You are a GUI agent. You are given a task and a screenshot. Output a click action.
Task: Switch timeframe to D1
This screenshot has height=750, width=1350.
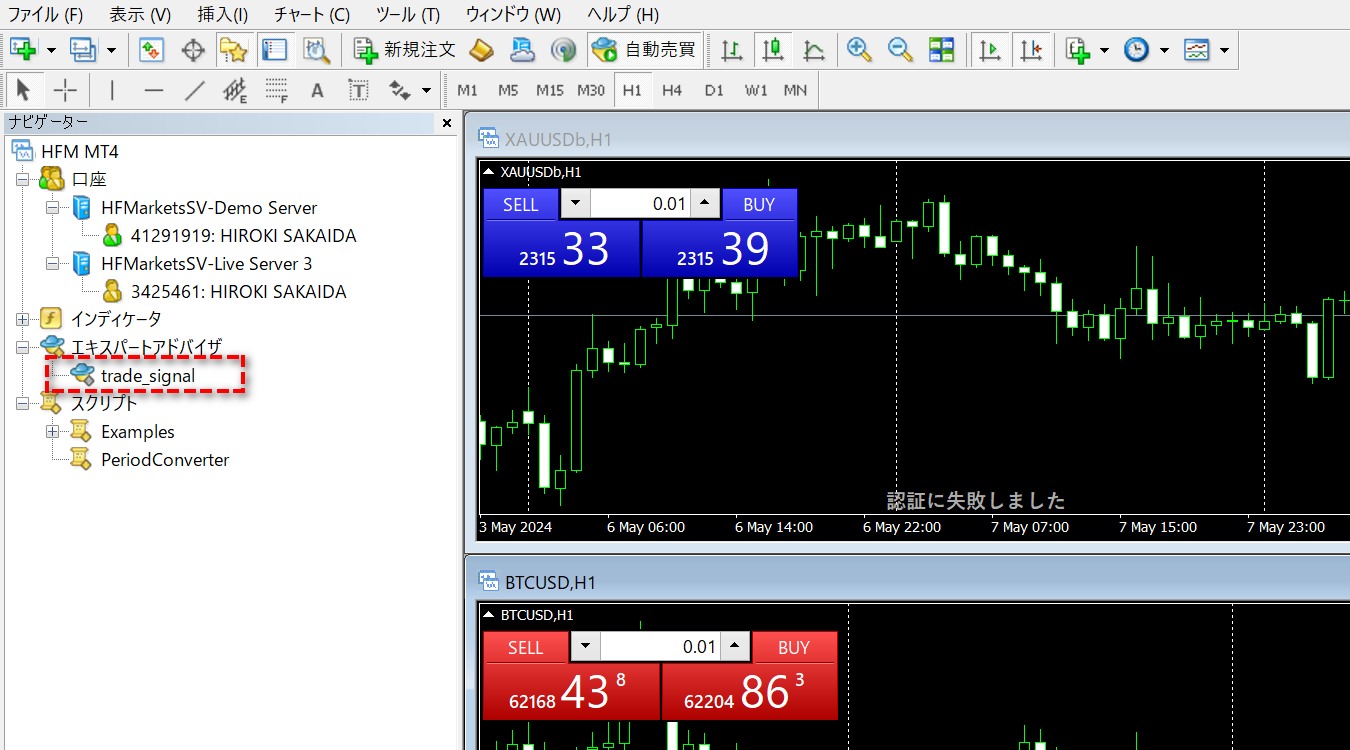(x=713, y=90)
